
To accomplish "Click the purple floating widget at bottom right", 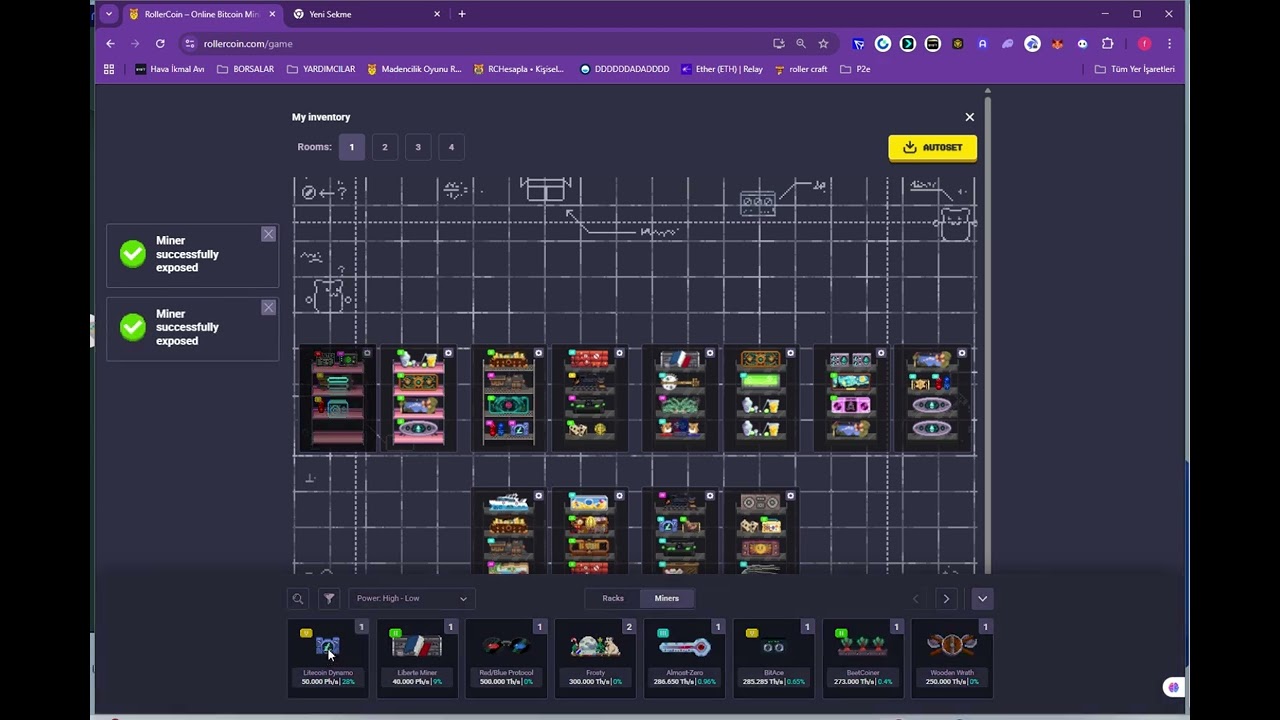I will pyautogui.click(x=1173, y=687).
